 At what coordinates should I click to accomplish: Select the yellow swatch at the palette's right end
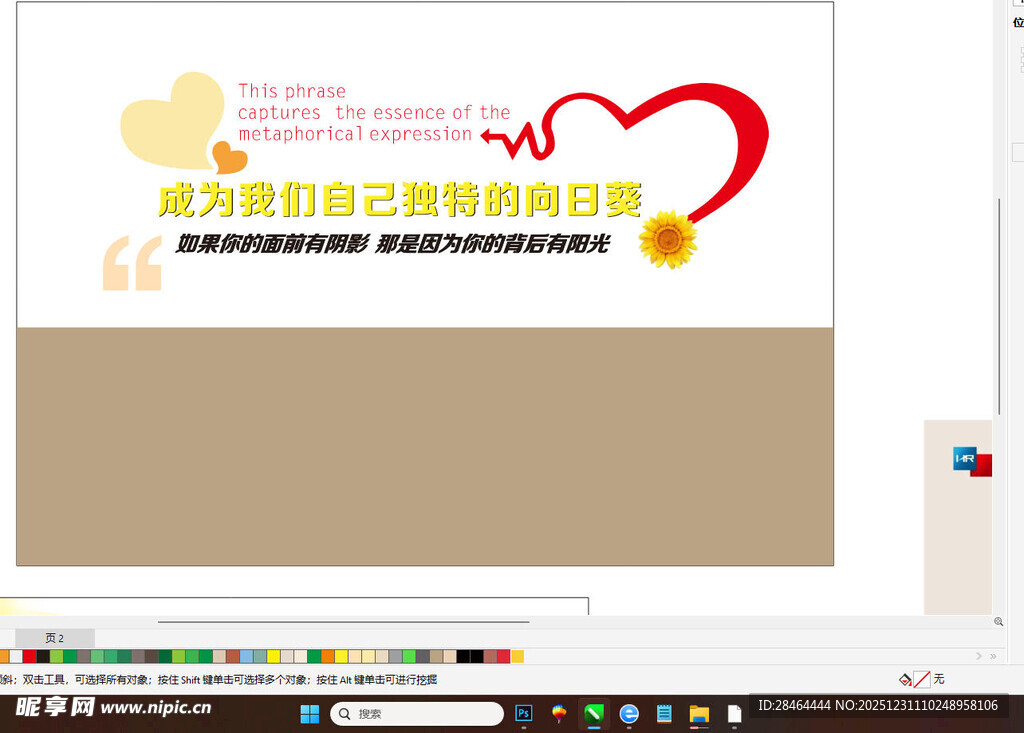[x=518, y=656]
